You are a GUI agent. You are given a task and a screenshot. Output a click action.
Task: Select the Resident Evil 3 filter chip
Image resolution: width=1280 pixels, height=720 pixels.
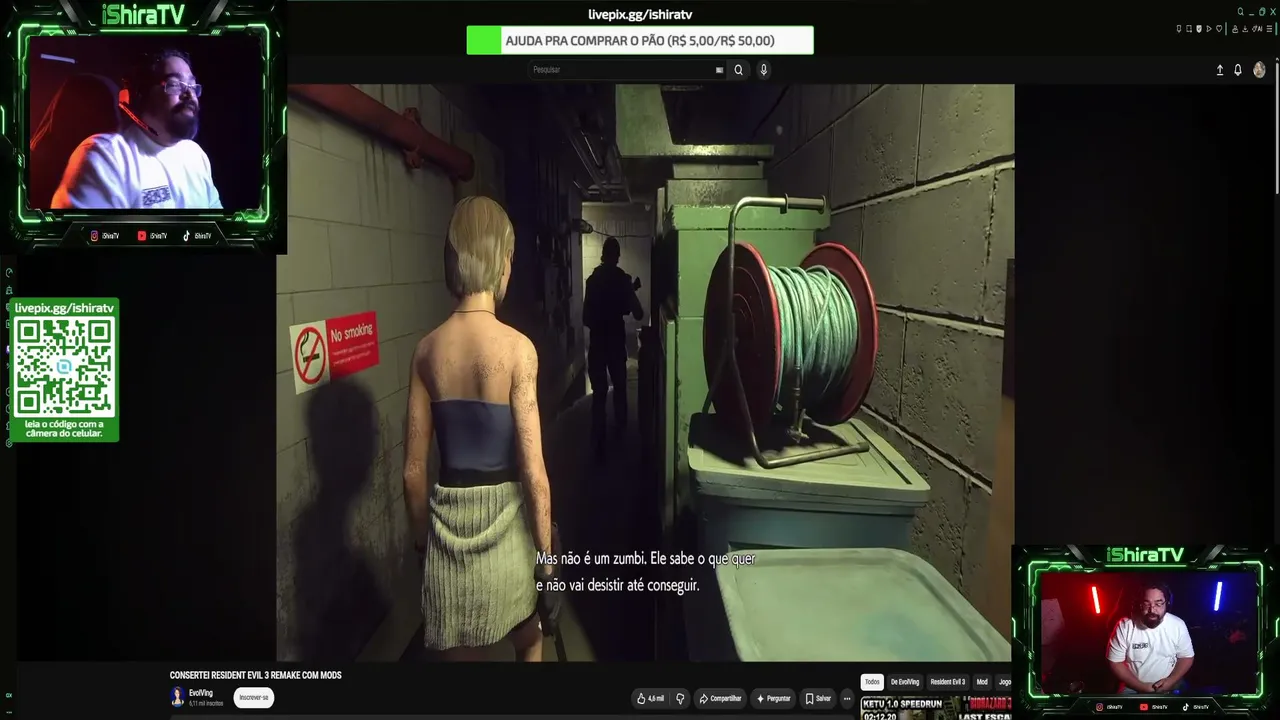pos(948,682)
